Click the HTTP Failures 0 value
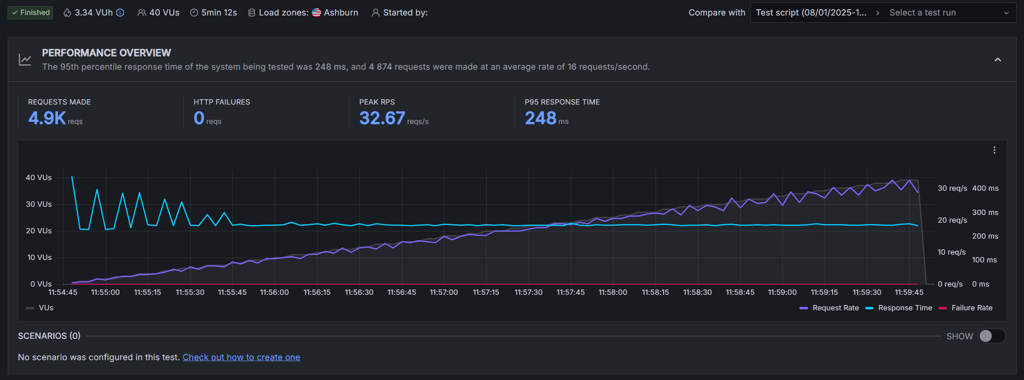1024x380 pixels. tap(199, 118)
